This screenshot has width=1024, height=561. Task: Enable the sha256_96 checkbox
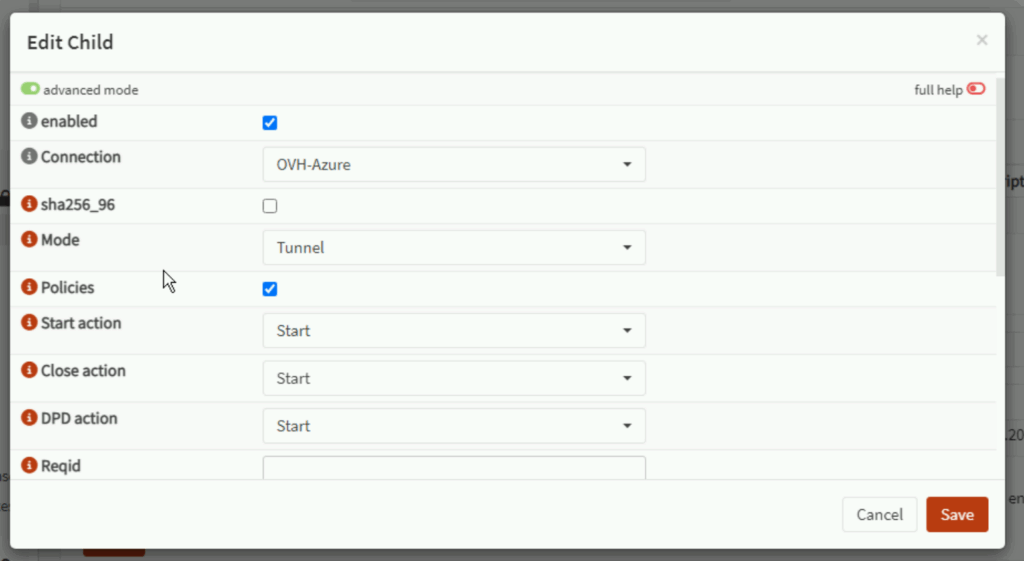click(269, 206)
